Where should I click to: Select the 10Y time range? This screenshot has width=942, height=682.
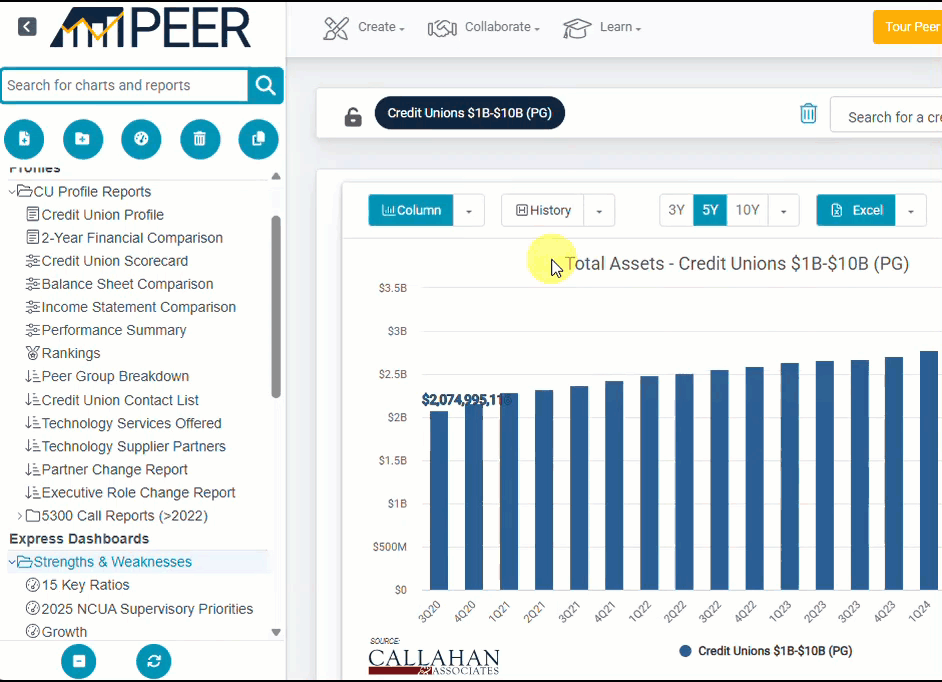click(747, 210)
